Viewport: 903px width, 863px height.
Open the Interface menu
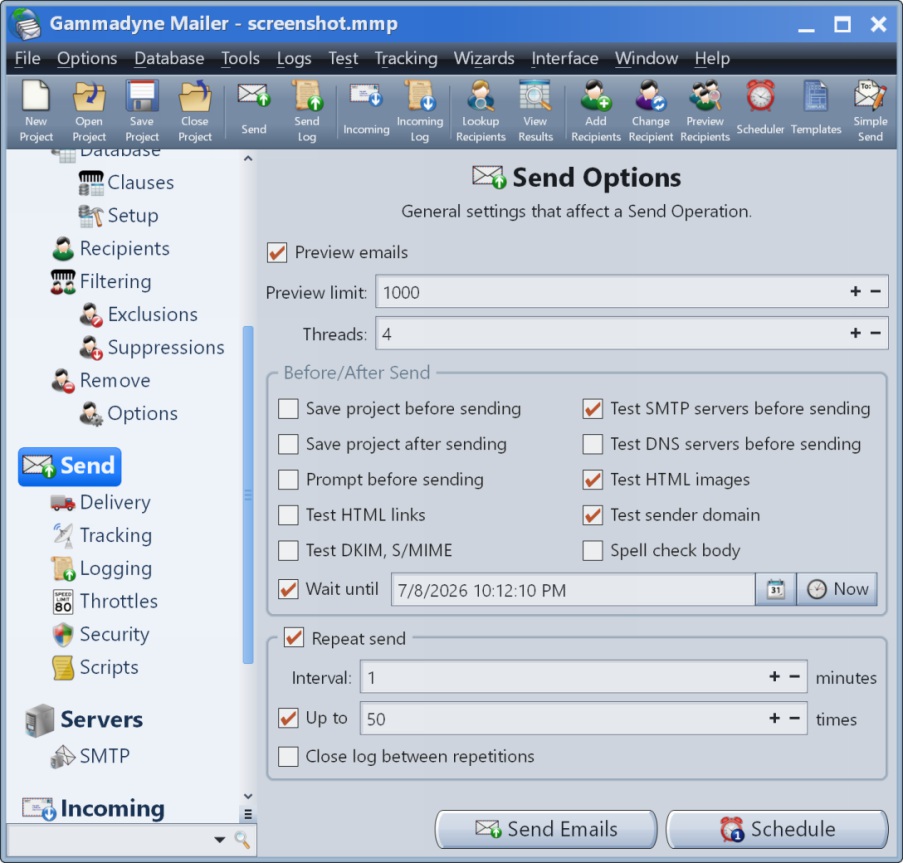tap(564, 58)
